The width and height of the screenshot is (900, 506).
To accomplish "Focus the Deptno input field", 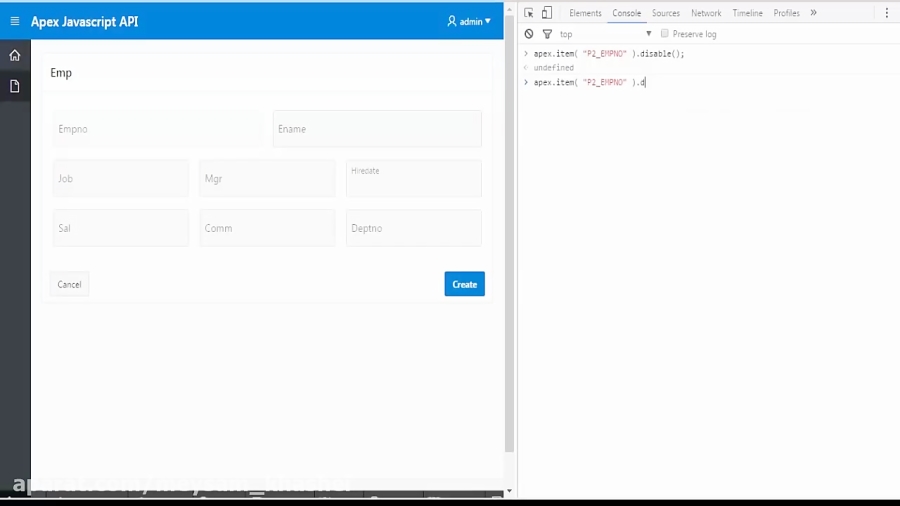I will [414, 228].
